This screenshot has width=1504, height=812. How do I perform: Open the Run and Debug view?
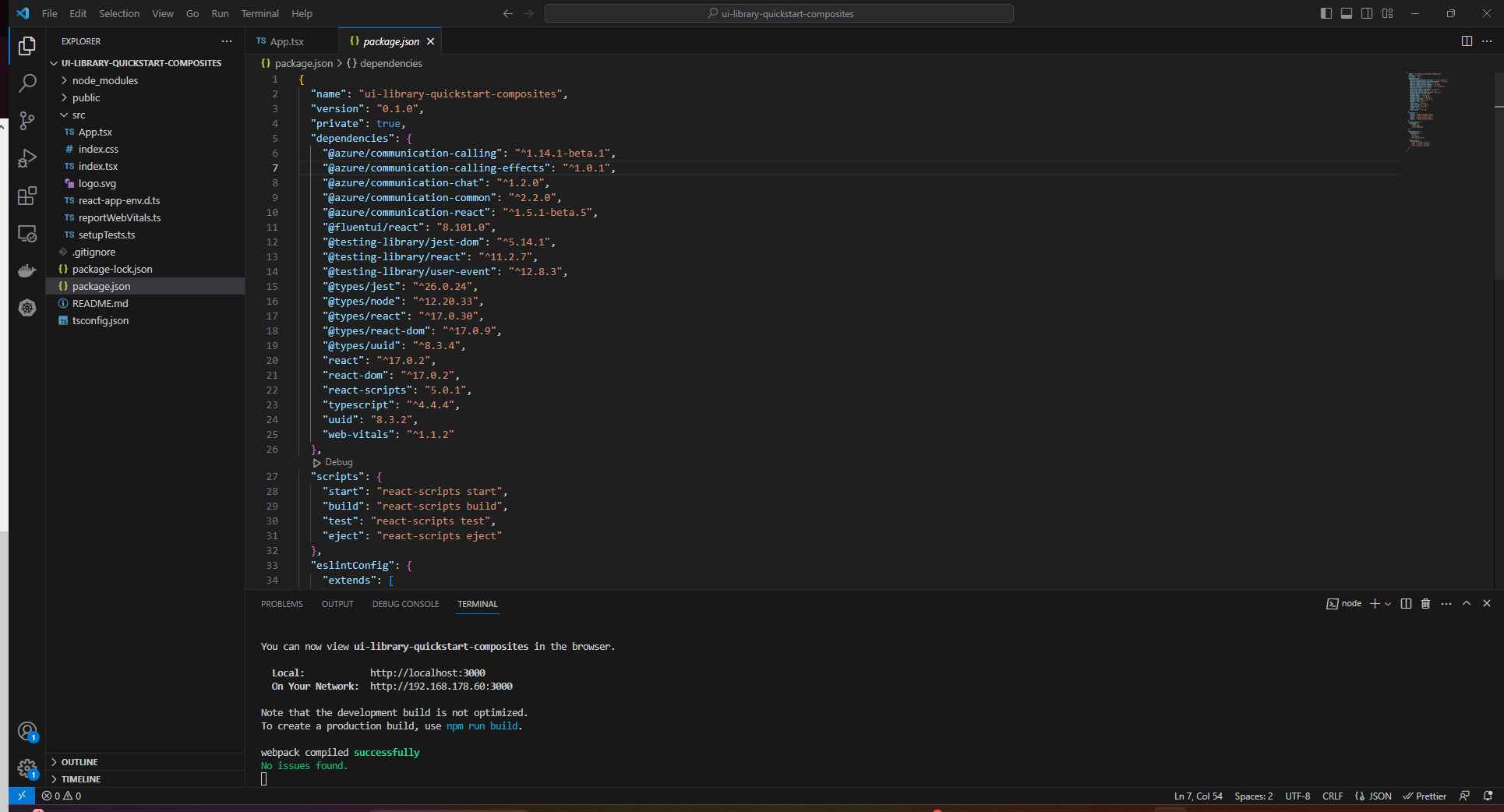click(27, 158)
